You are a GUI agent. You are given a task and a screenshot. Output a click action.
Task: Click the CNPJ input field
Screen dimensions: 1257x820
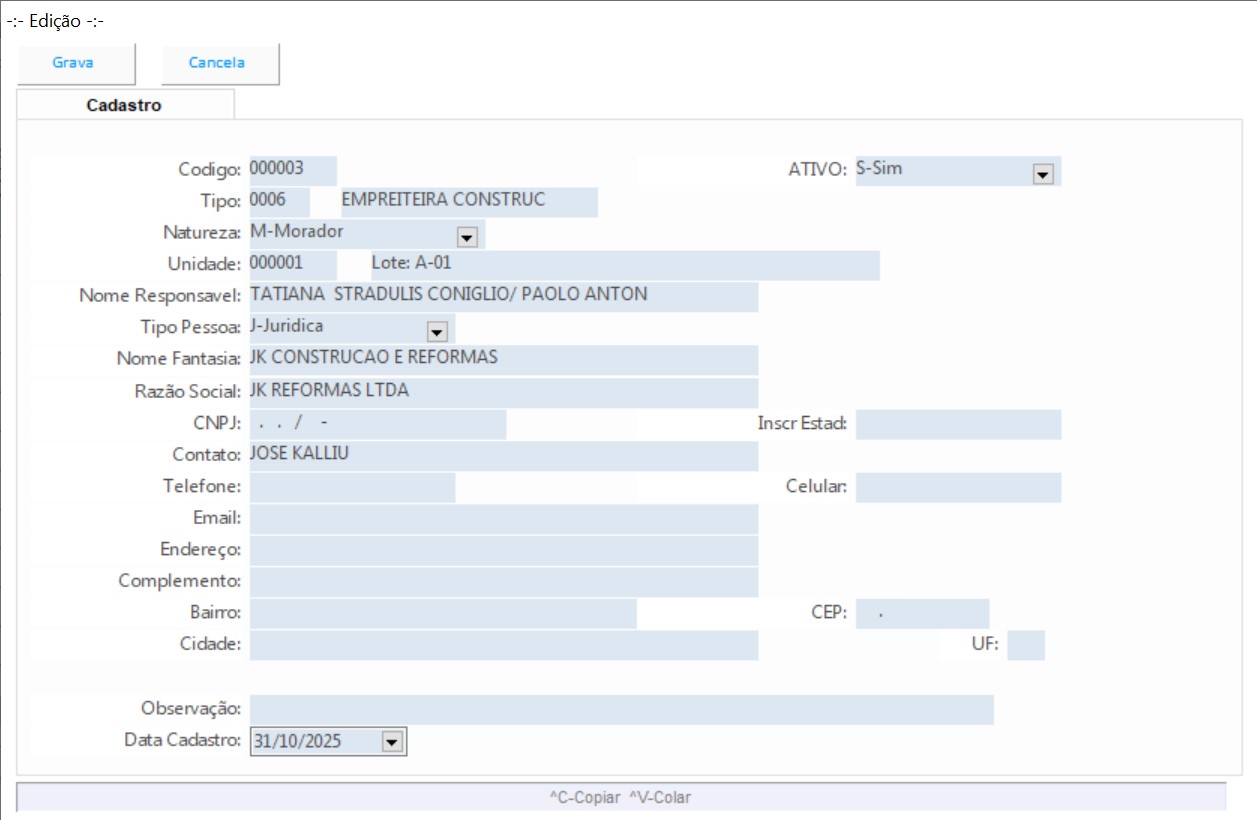[x=377, y=424]
